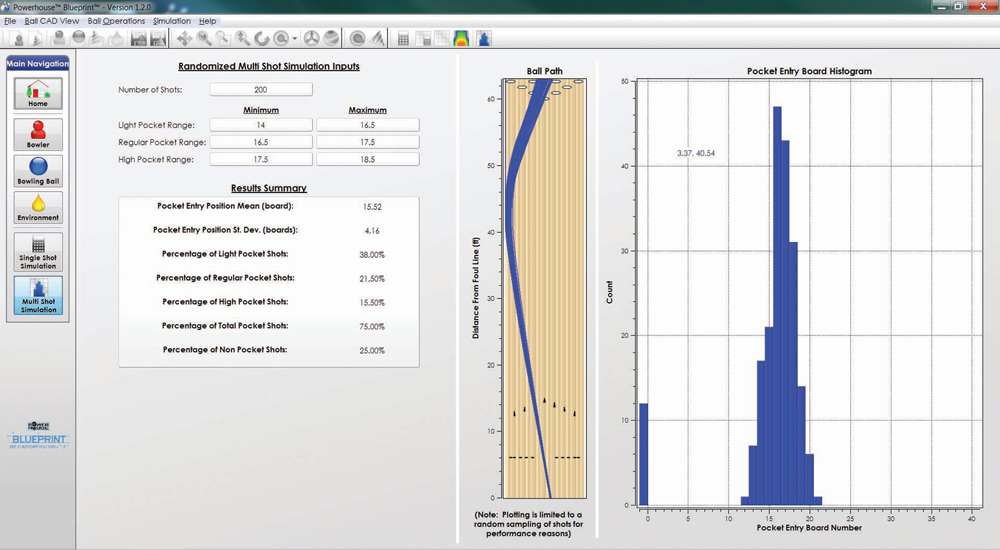Screen dimensions: 1000x550
Task: Open the Home navigation page
Action: tap(38, 93)
